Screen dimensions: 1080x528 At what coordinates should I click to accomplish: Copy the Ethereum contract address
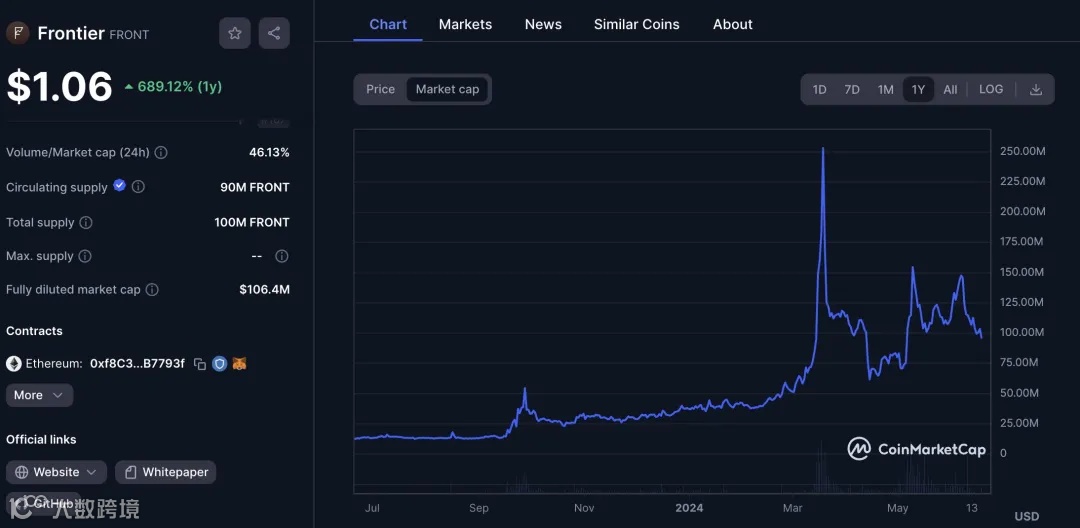[x=200, y=364]
